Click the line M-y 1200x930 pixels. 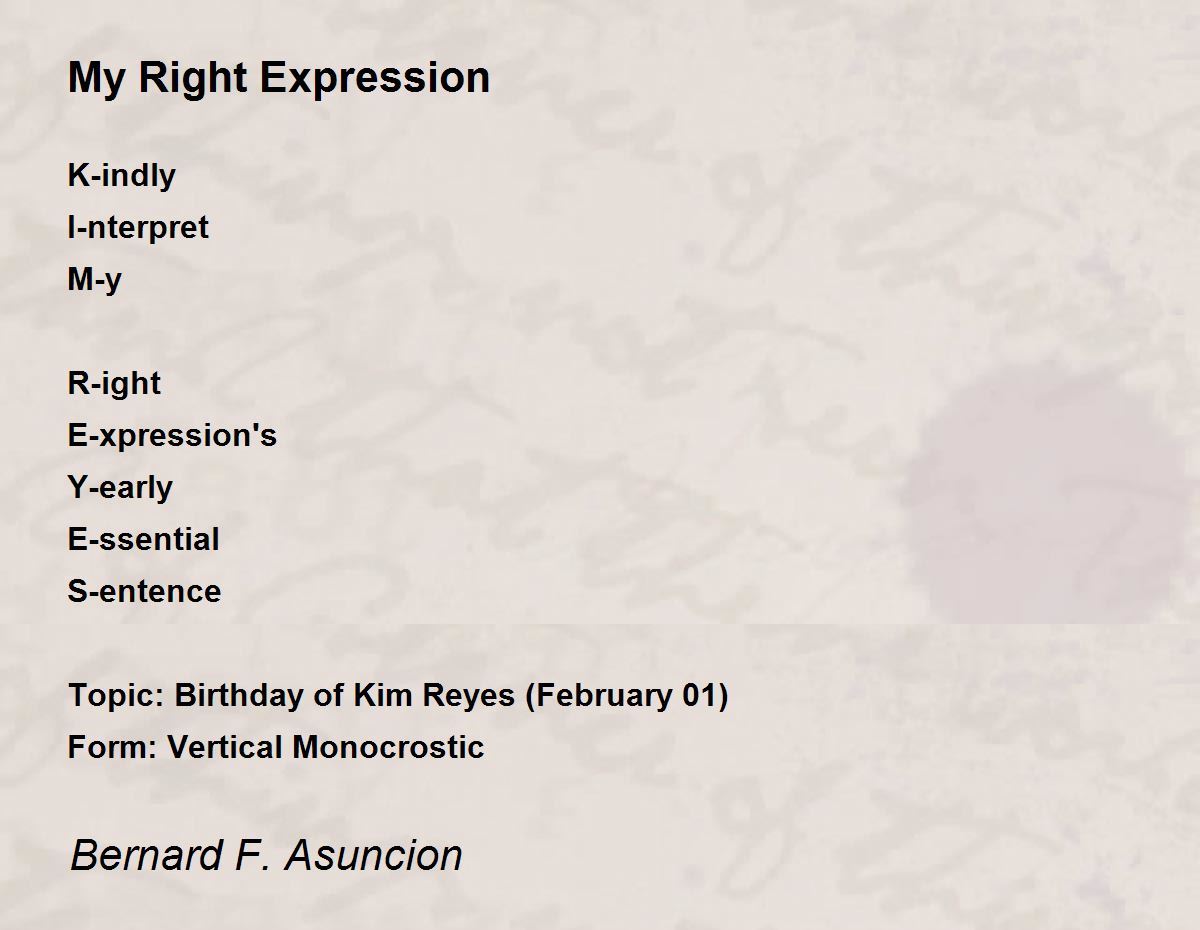coord(95,279)
